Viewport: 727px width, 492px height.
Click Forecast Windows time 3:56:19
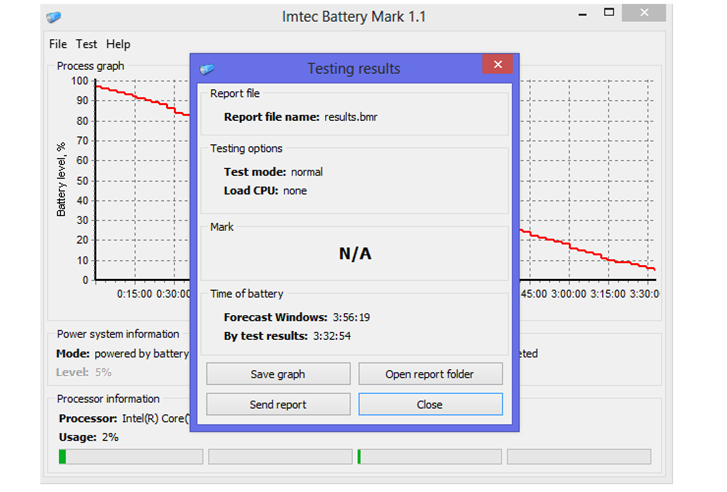351,318
